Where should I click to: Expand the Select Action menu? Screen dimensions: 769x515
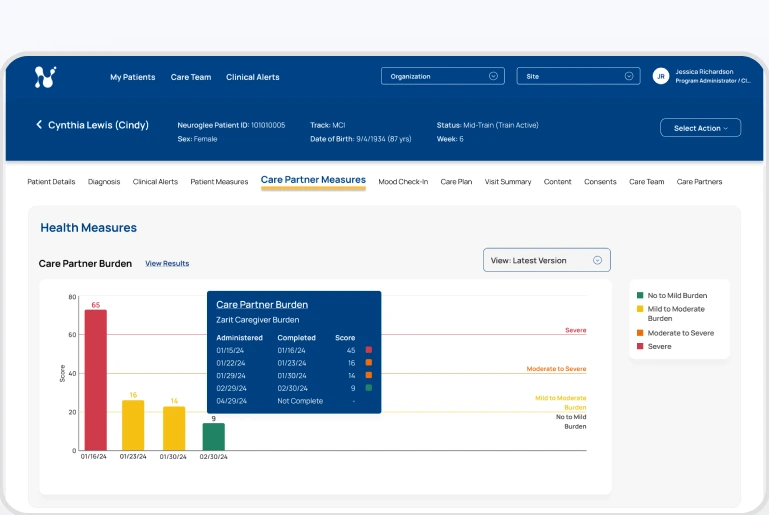[x=700, y=128]
